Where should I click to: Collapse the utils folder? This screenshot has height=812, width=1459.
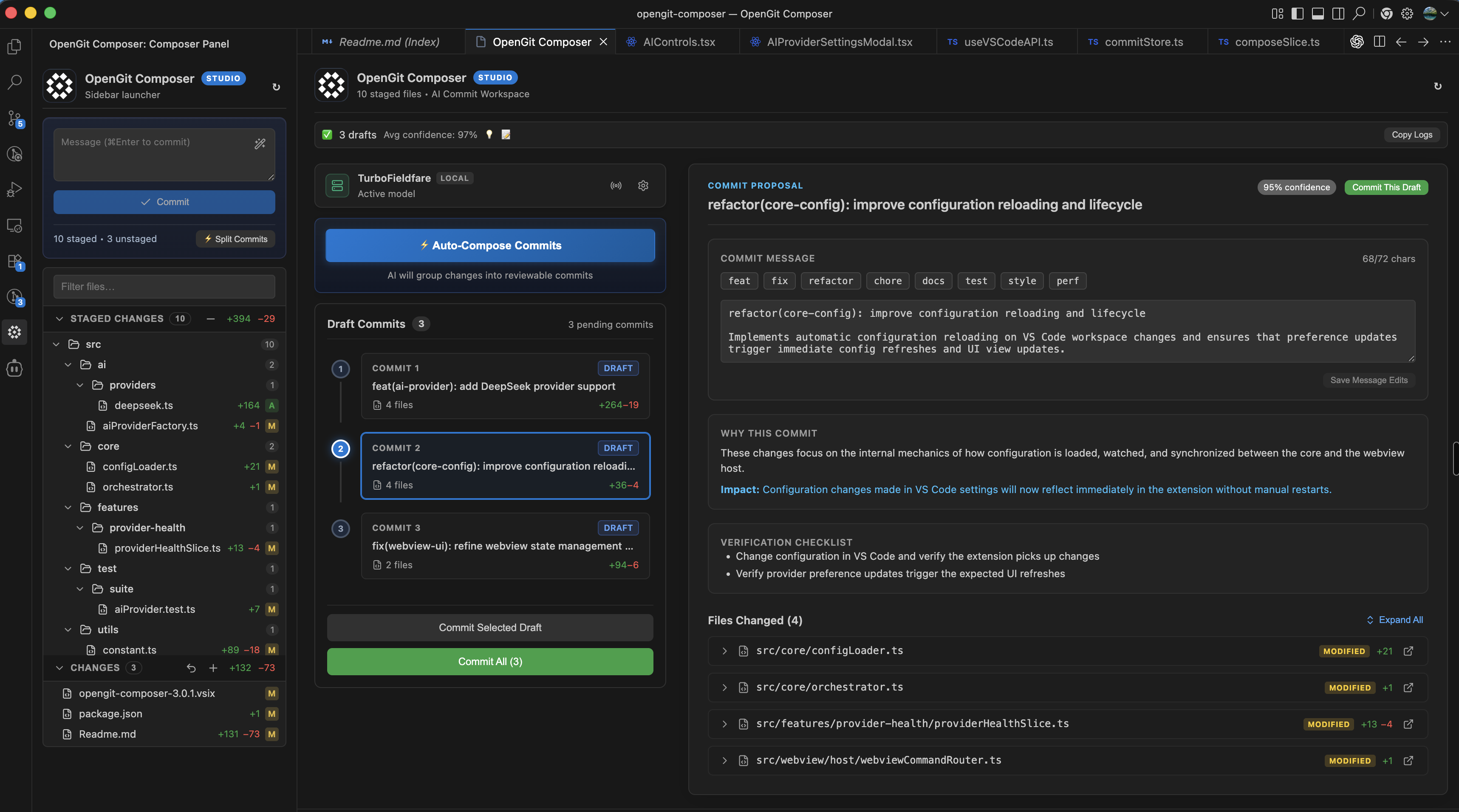tap(68, 630)
